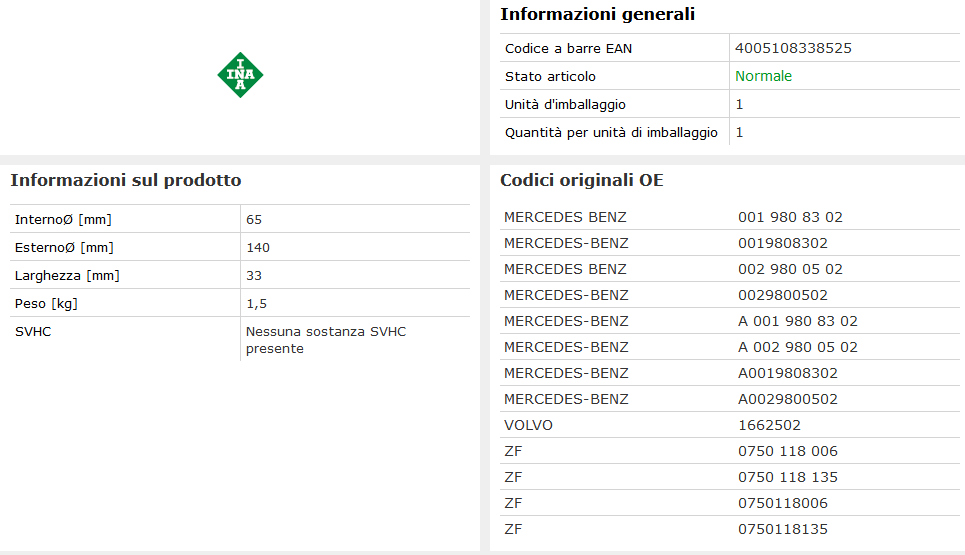Click the Informazioni generali heading
This screenshot has height=555, width=965.
click(597, 14)
